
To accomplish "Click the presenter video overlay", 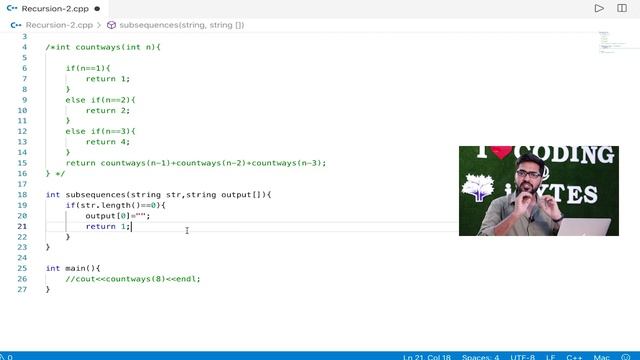I will 539,191.
